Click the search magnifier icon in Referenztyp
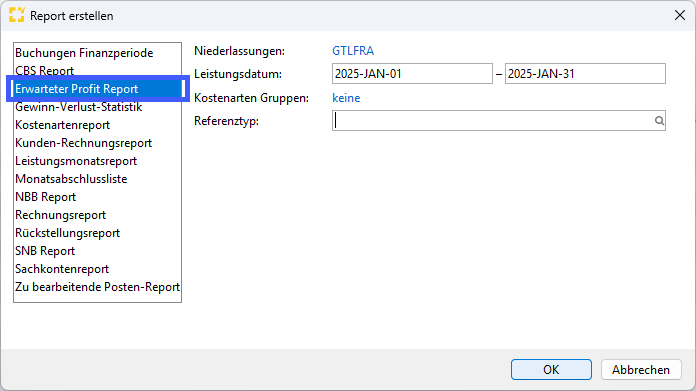 tap(659, 121)
